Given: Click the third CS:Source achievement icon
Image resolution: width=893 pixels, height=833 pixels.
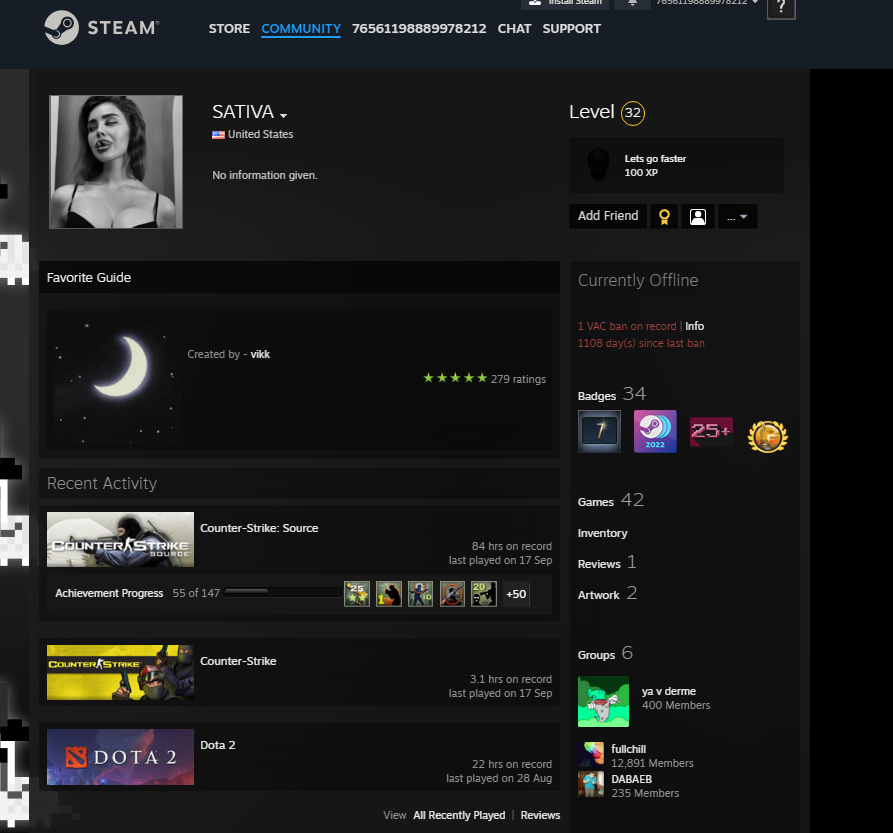Looking at the screenshot, I should tap(420, 594).
